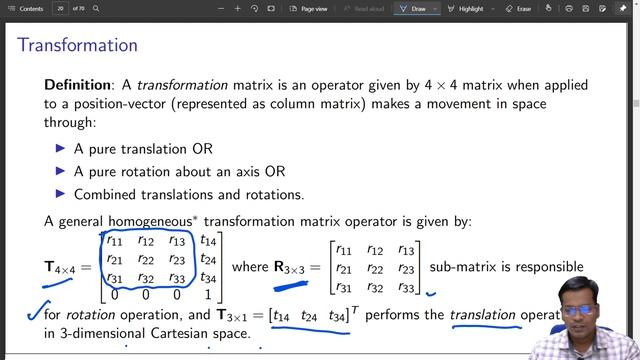The height and width of the screenshot is (360, 640).
Task: Expand the Highlight color dropdown arrow
Action: click(x=493, y=9)
